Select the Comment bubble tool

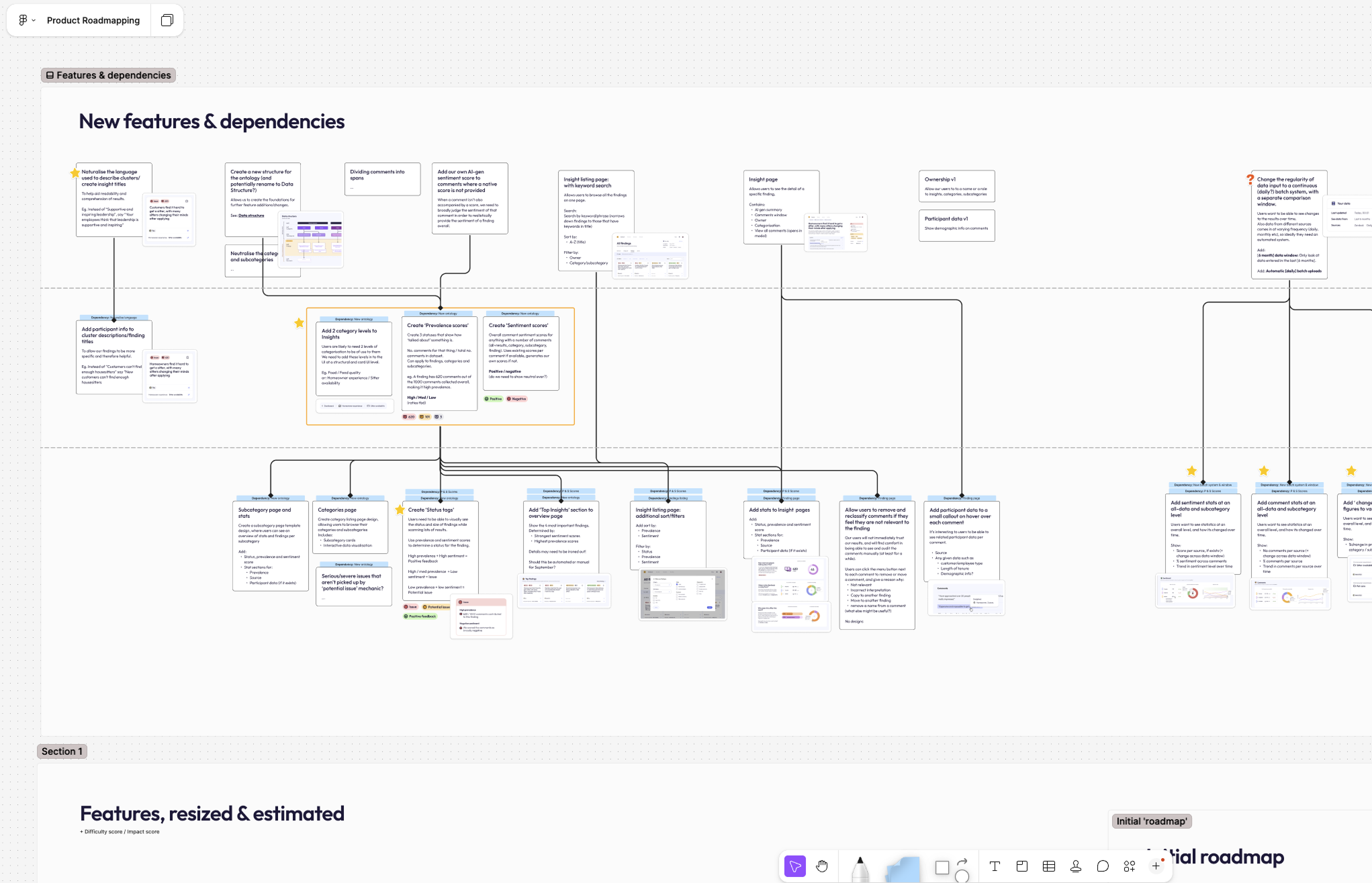[x=1103, y=866]
